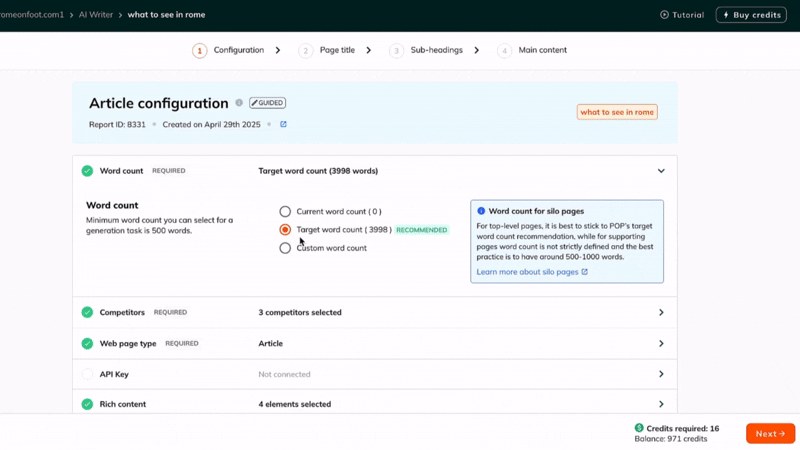Click the chevron arrow after Page title step
The width and height of the screenshot is (800, 450).
pyautogui.click(x=368, y=50)
